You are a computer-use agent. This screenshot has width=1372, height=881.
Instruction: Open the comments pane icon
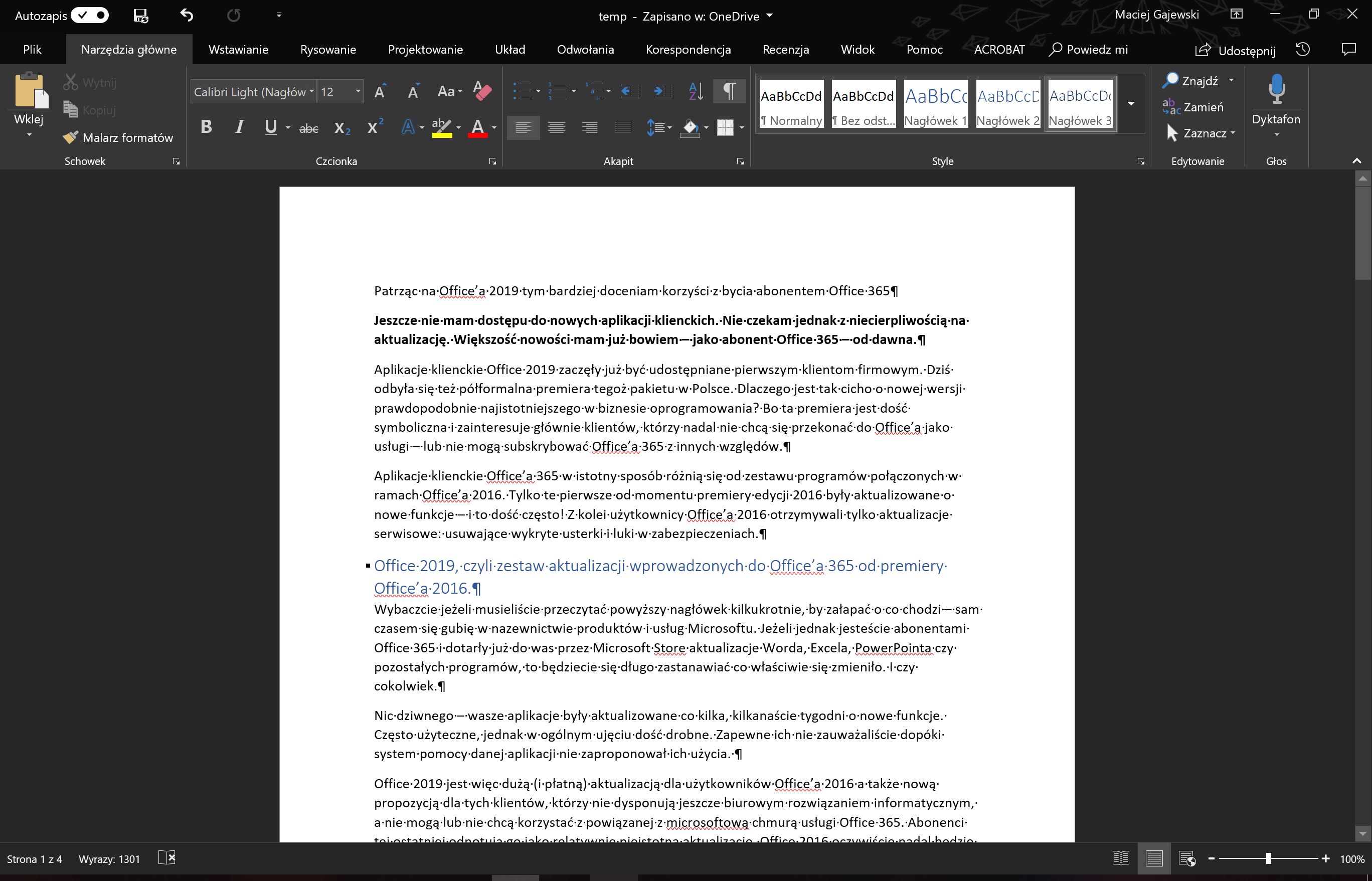click(1348, 50)
